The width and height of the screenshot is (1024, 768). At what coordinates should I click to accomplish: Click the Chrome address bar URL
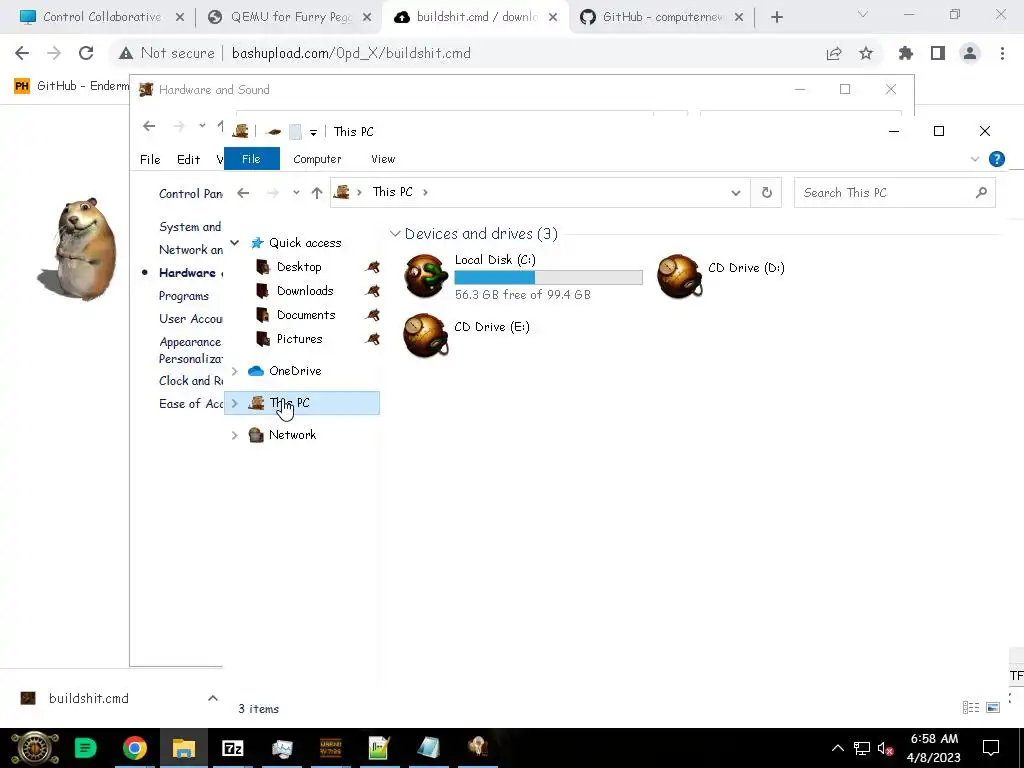click(x=351, y=53)
